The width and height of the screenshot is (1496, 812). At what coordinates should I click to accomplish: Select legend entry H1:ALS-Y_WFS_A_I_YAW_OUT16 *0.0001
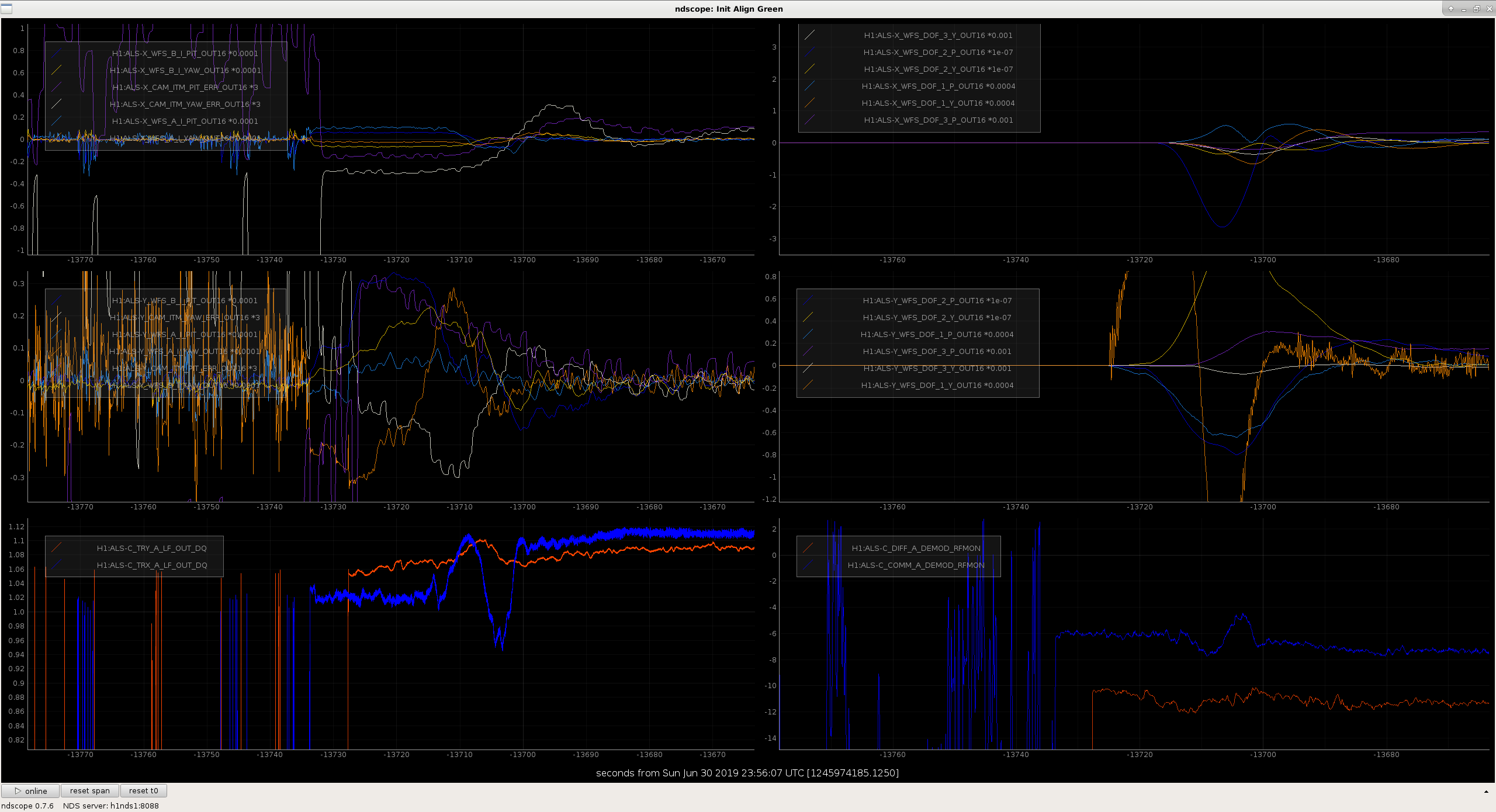[185, 351]
